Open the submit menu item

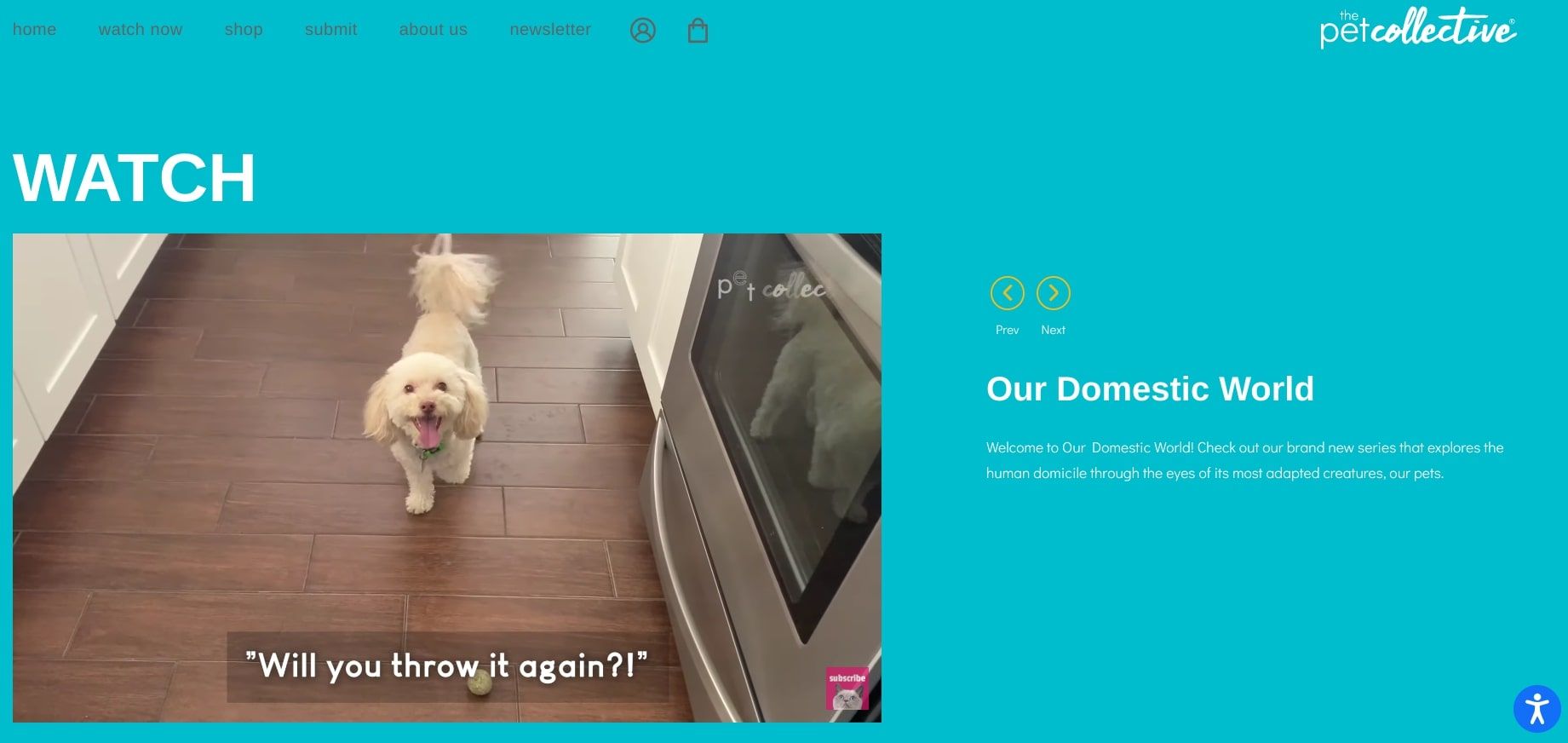[331, 30]
